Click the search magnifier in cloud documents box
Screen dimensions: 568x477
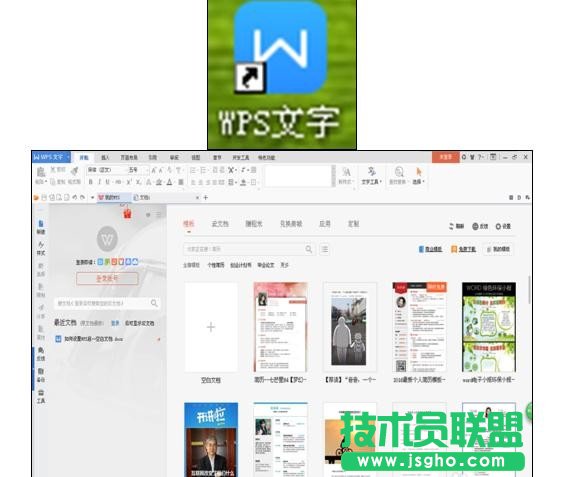point(154,303)
